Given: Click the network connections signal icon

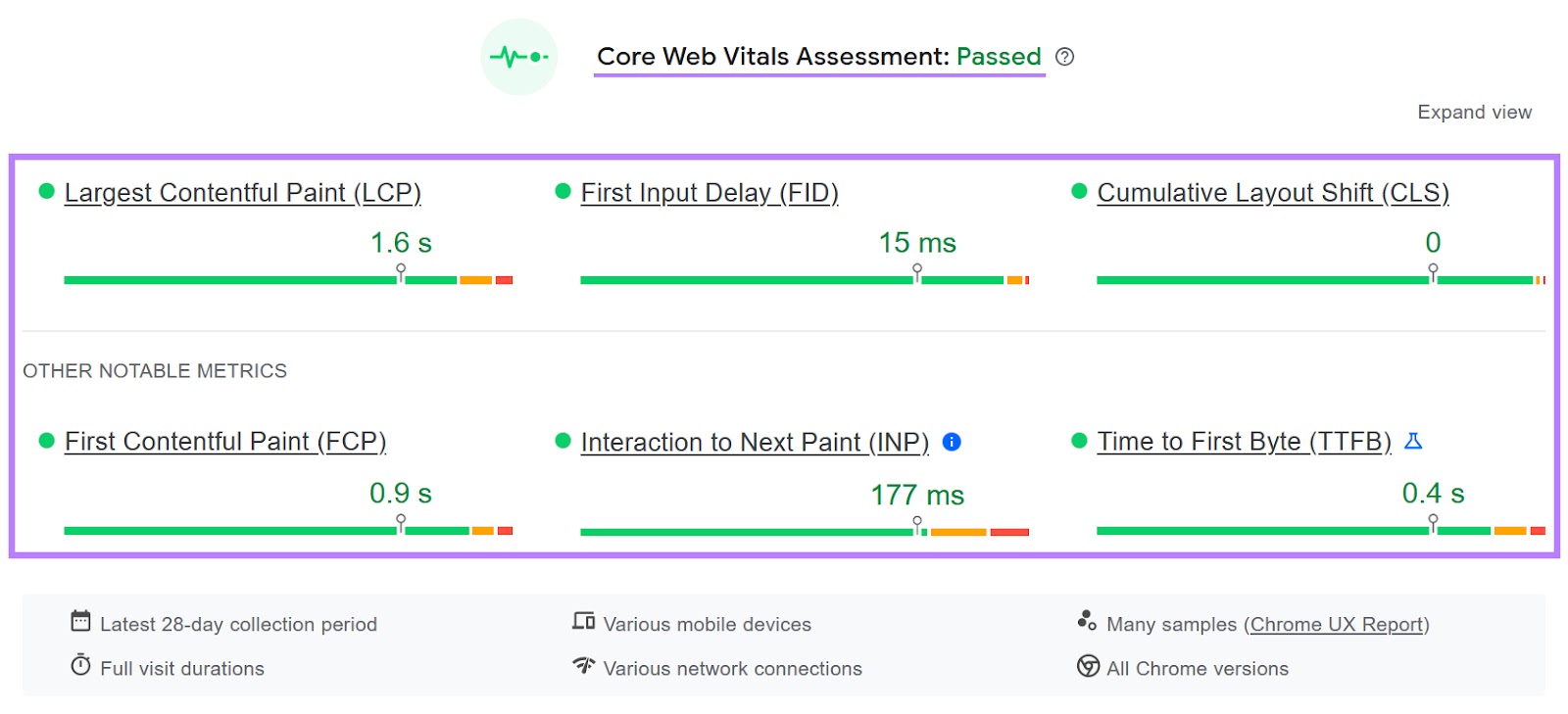Looking at the screenshot, I should [583, 664].
